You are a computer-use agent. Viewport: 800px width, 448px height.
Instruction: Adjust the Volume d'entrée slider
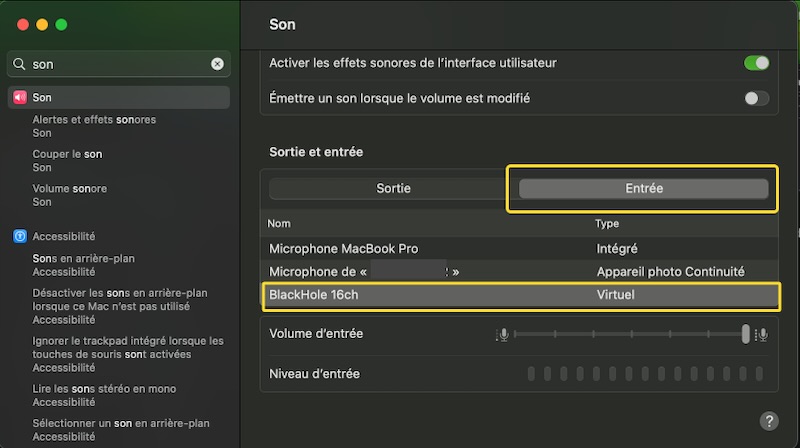(x=745, y=334)
